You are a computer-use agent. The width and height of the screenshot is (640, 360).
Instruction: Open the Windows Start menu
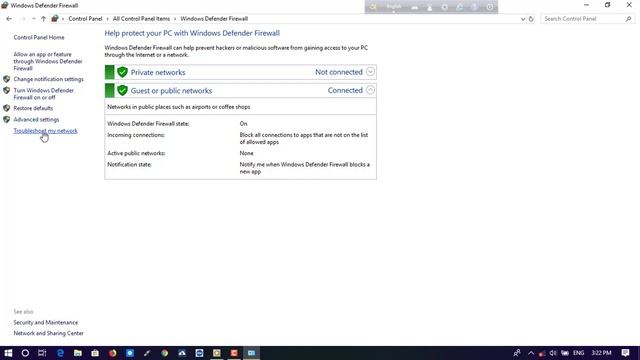pos(8,353)
